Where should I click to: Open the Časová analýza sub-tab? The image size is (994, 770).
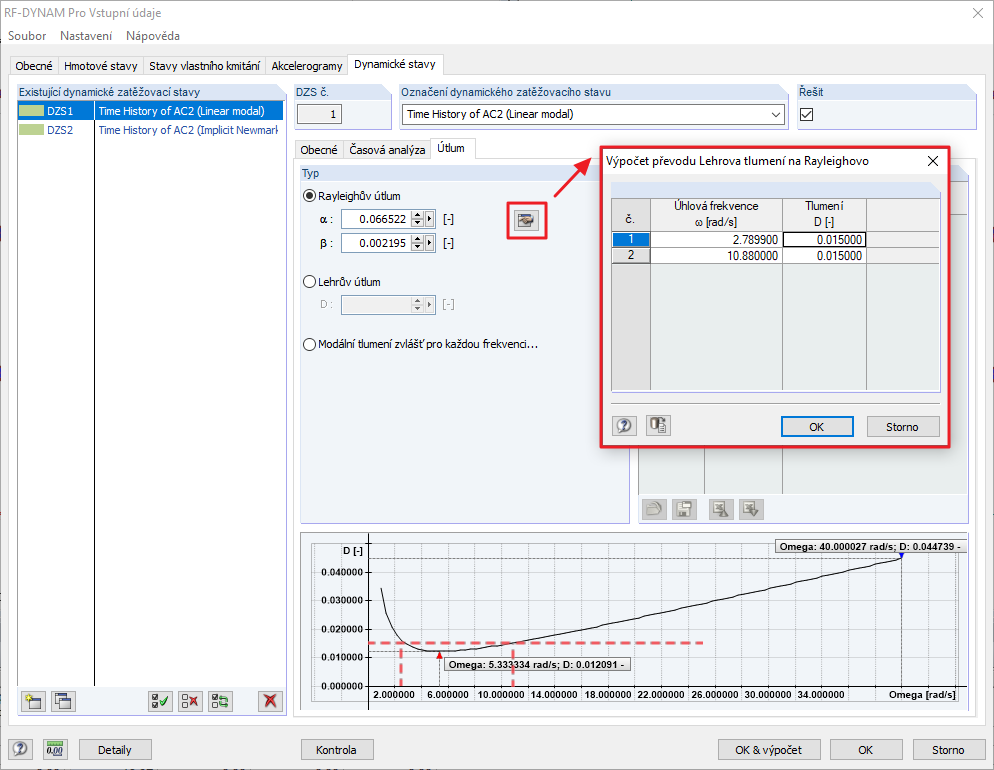(387, 150)
